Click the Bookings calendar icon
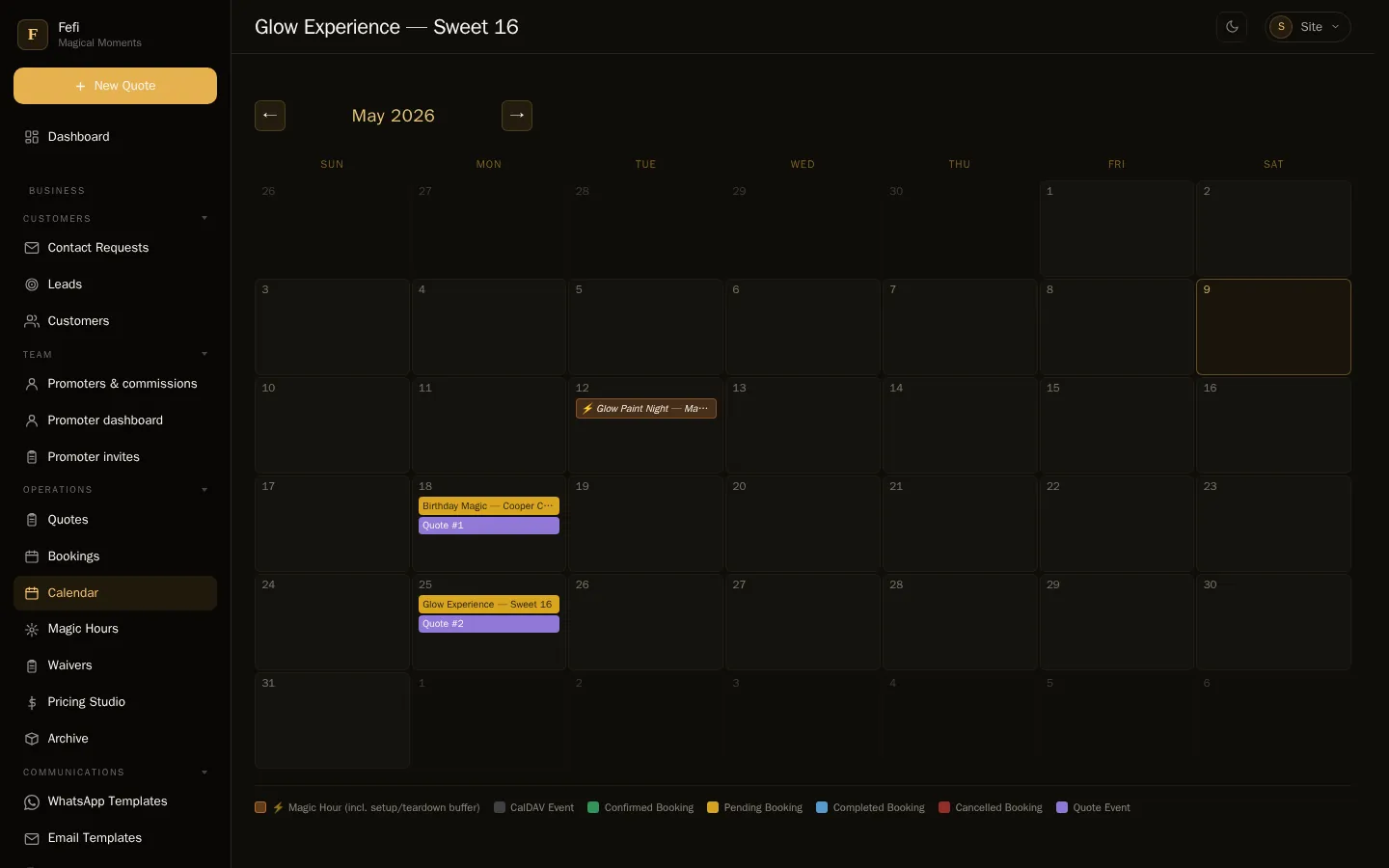This screenshot has width=1389, height=868. 32,556
